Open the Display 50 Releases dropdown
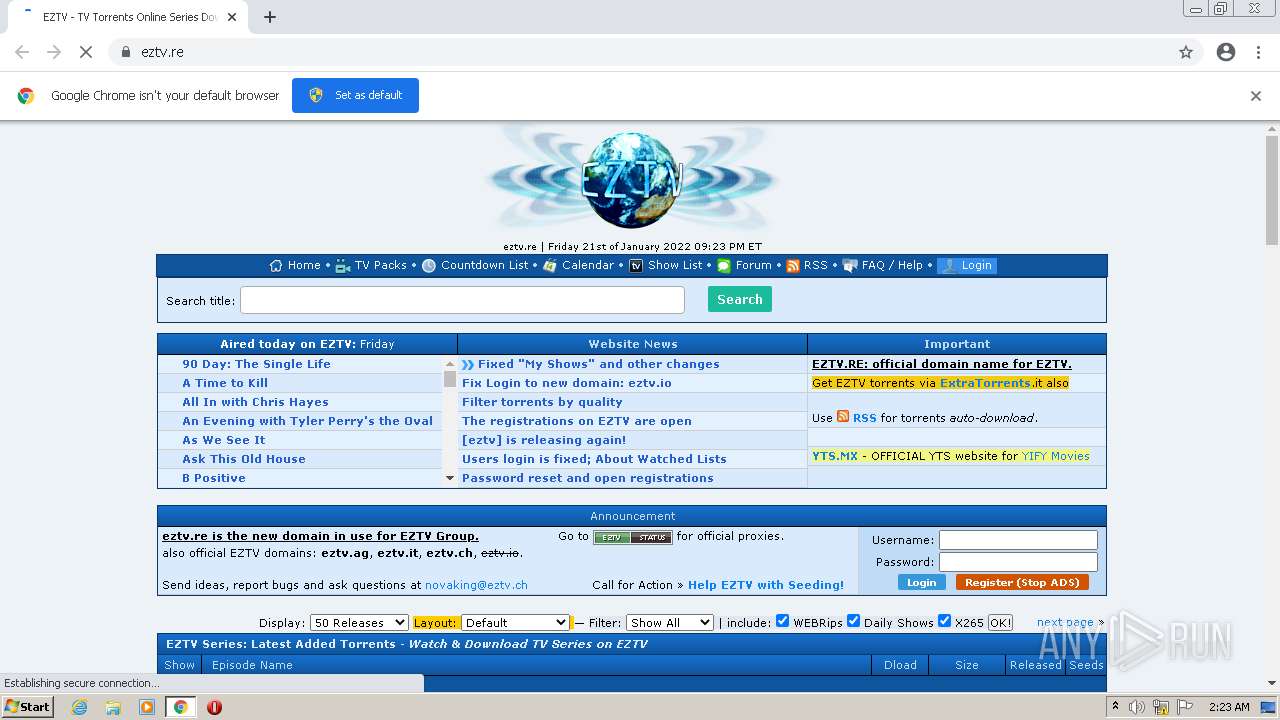 (359, 622)
